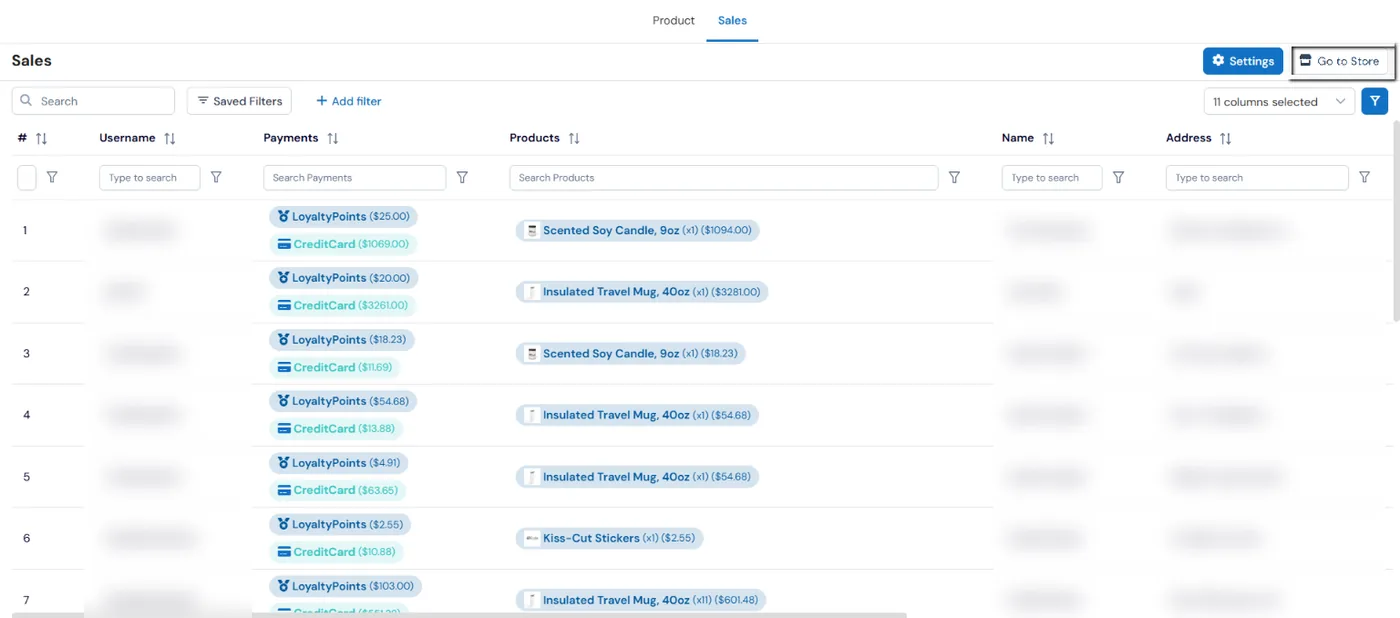1400x618 pixels.
Task: Sort by Name column
Action: (1047, 139)
